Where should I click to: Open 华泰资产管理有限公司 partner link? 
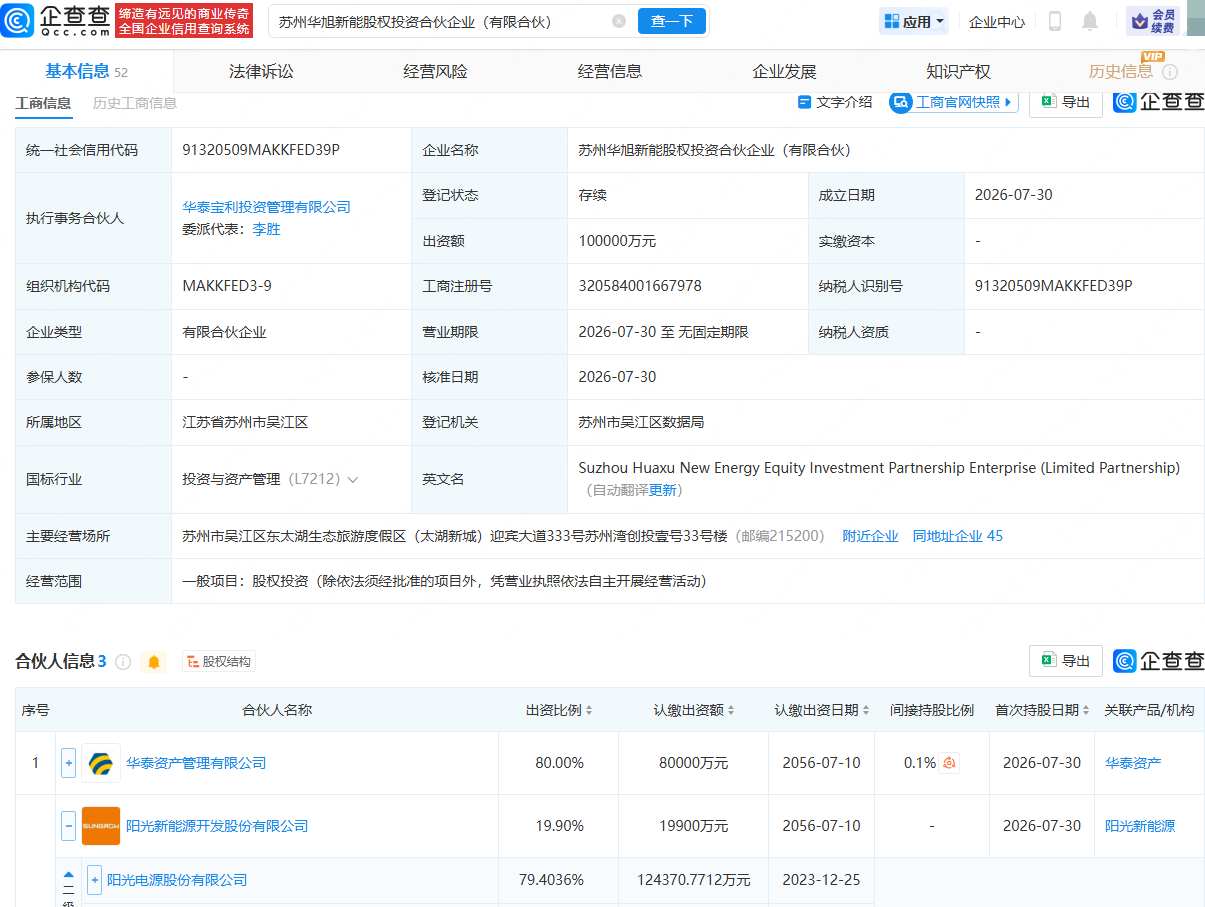(x=196, y=763)
